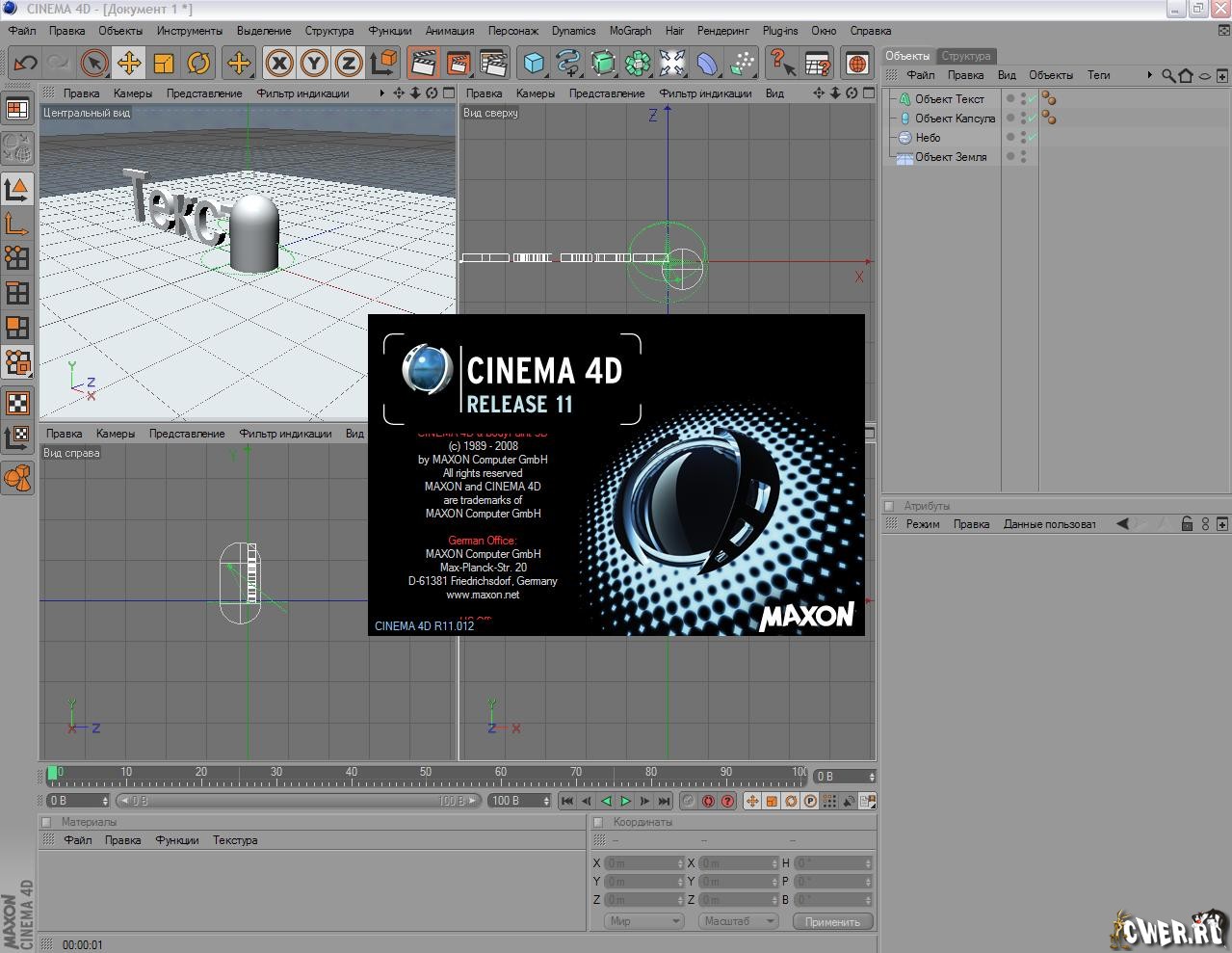1232x953 pixels.
Task: Toggle the green checkmark for Объект Капсула
Action: (x=1032, y=119)
